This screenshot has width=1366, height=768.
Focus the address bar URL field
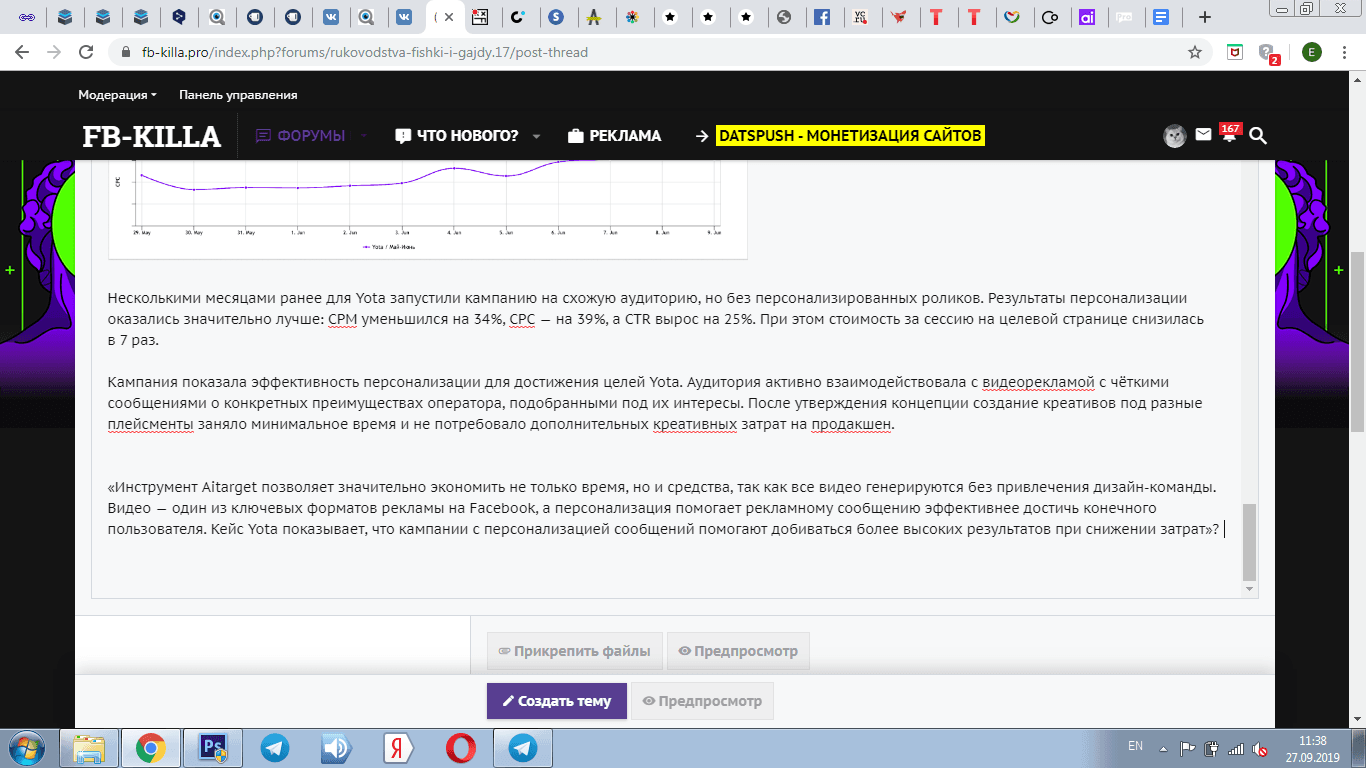click(640, 52)
